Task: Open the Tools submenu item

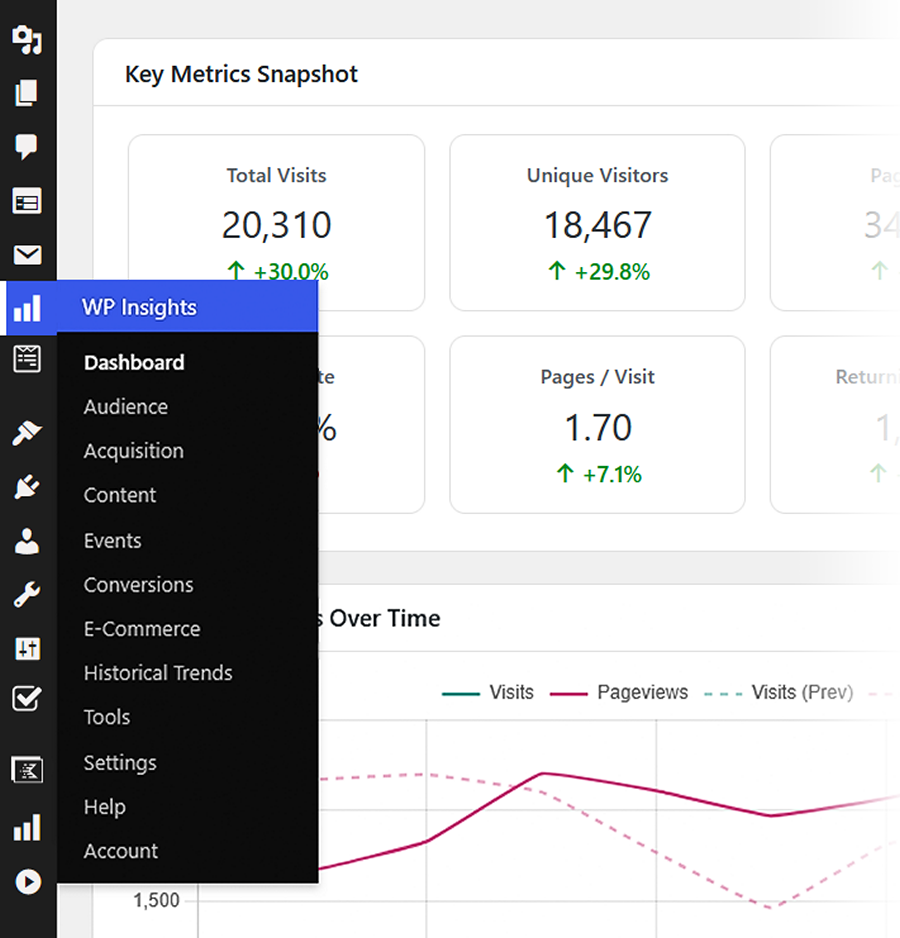Action: click(107, 717)
